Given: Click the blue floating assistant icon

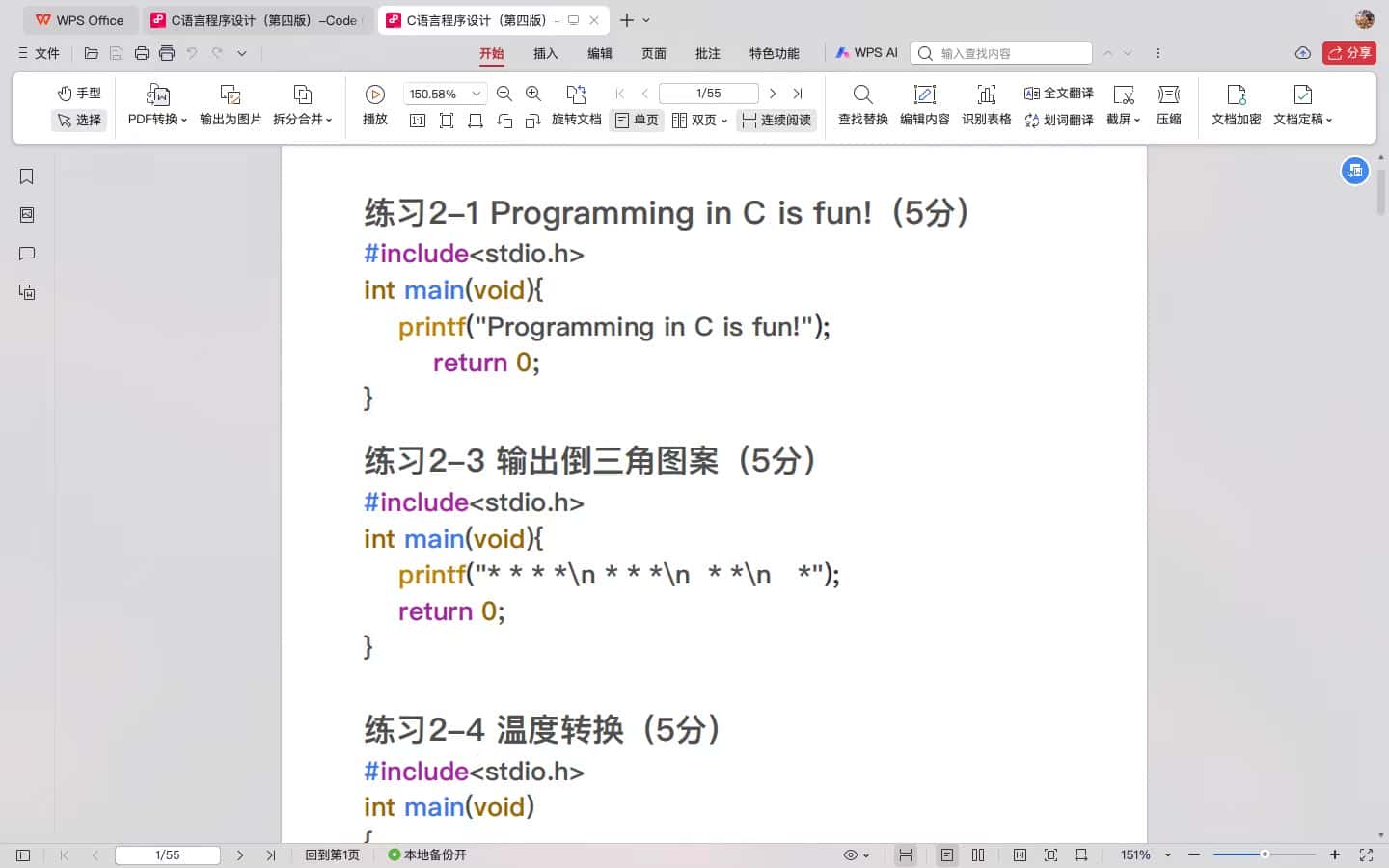Looking at the screenshot, I should (1355, 171).
